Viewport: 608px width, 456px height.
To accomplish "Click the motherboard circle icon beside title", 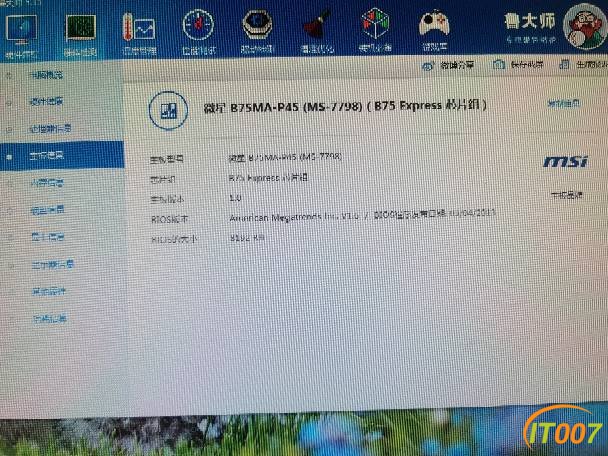I will coord(168,111).
